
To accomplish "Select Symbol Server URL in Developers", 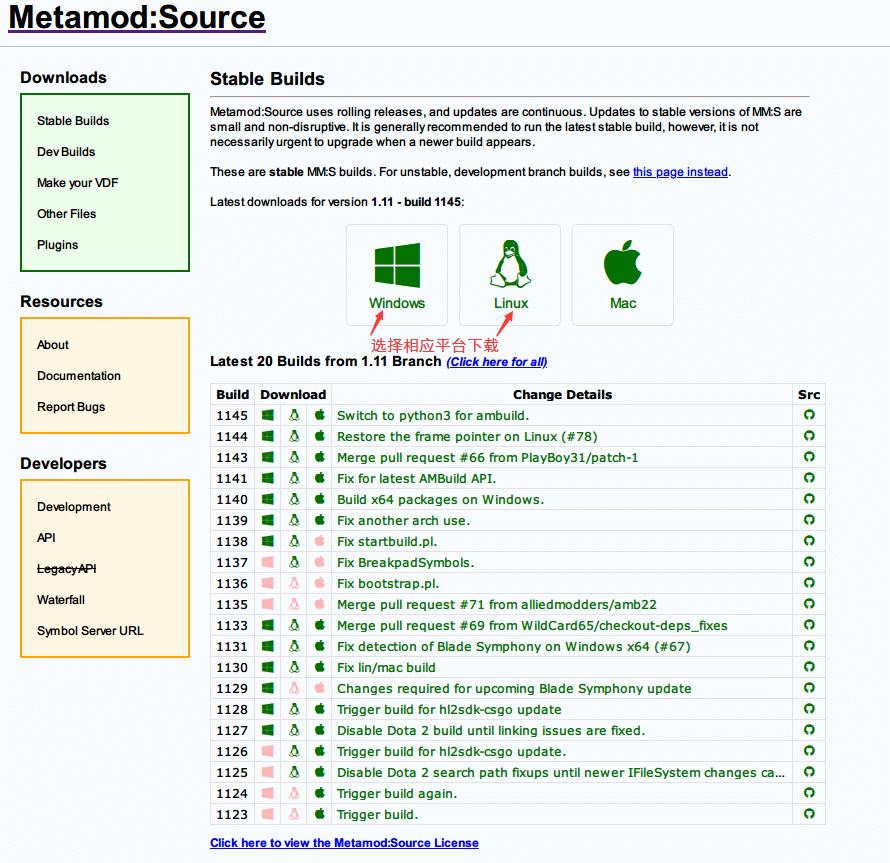I will 90,631.
